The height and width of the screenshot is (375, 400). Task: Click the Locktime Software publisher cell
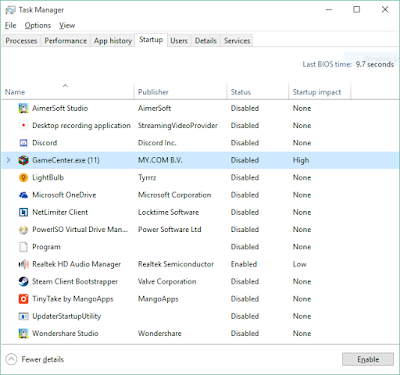(168, 212)
